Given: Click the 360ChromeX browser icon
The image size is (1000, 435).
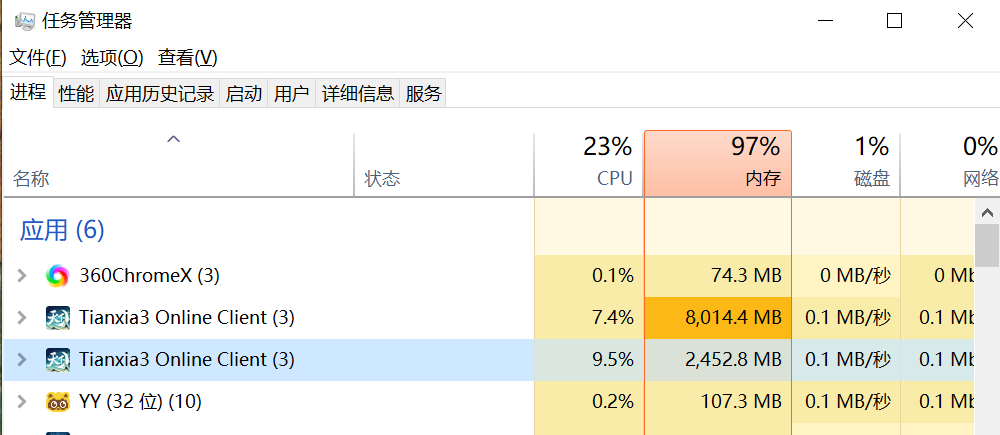Looking at the screenshot, I should pyautogui.click(x=57, y=276).
